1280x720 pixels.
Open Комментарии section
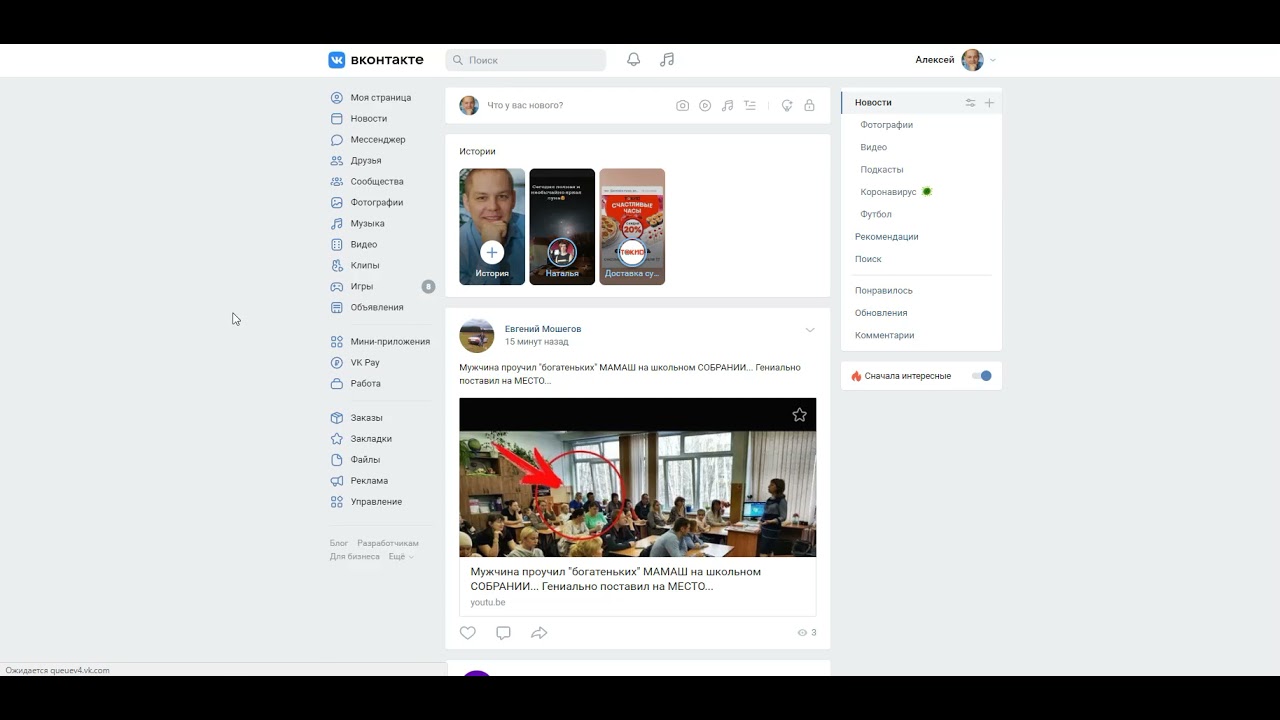[x=885, y=336]
